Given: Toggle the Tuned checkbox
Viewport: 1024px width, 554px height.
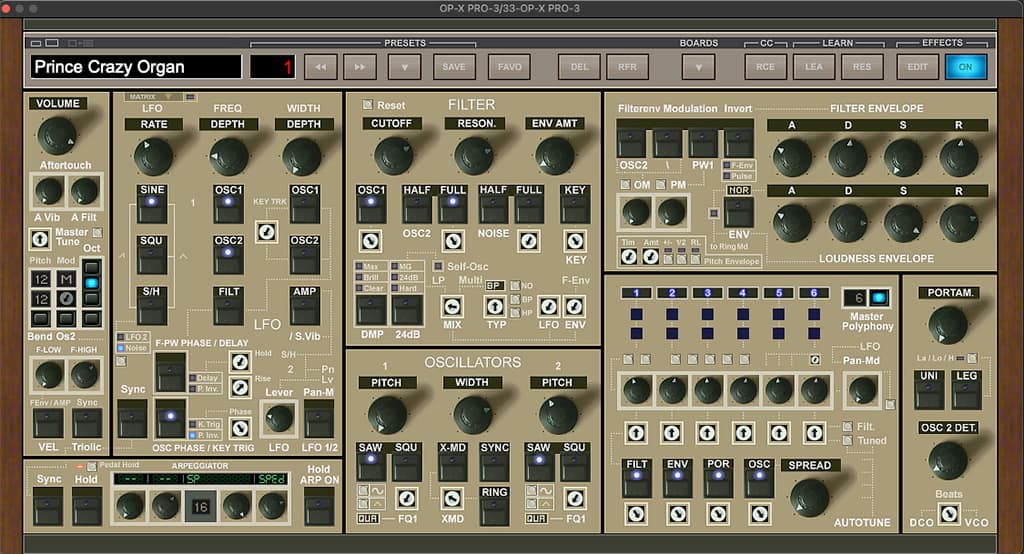Looking at the screenshot, I should [x=847, y=440].
